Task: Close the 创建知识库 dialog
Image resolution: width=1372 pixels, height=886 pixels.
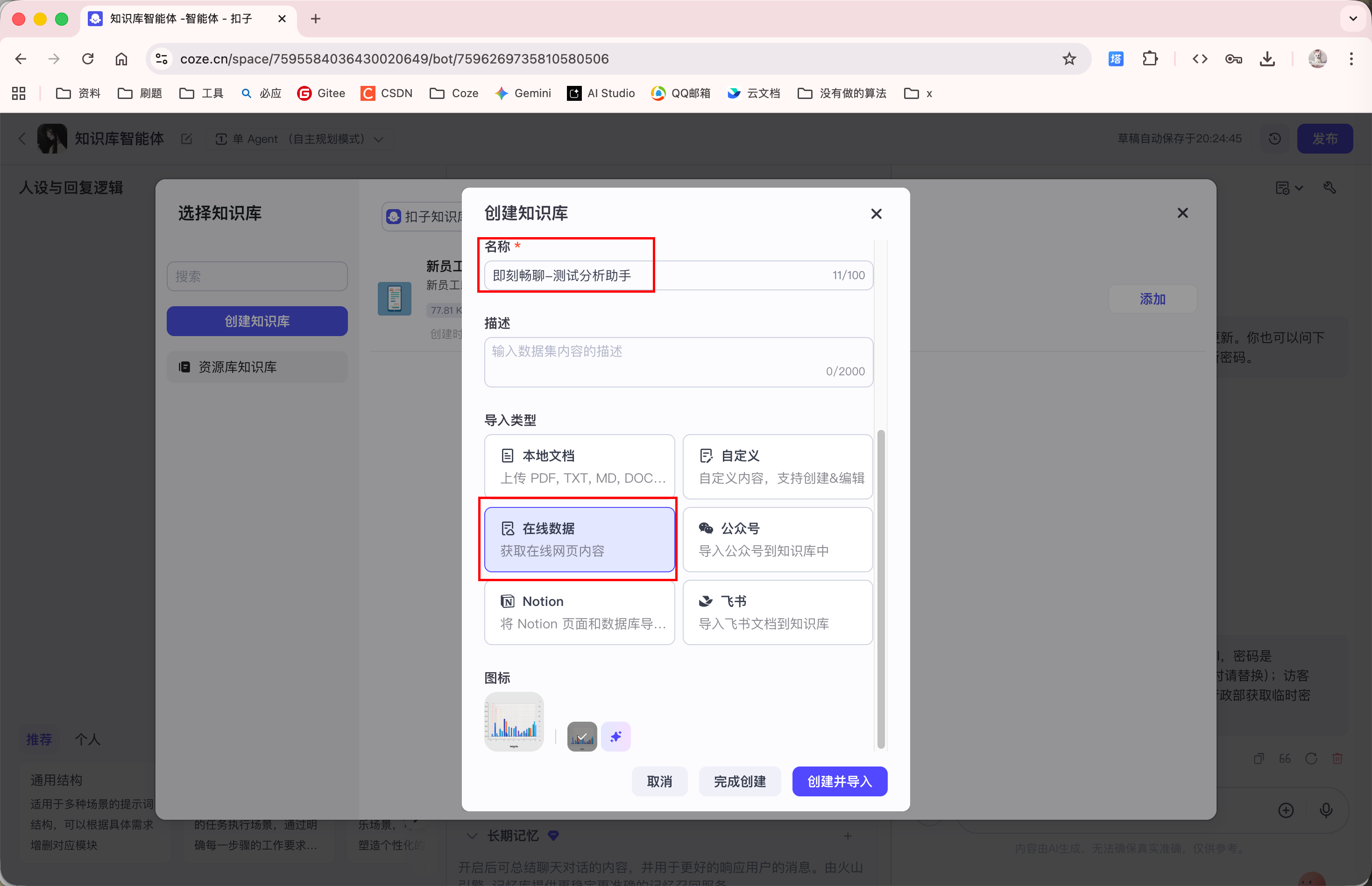Action: [x=876, y=214]
